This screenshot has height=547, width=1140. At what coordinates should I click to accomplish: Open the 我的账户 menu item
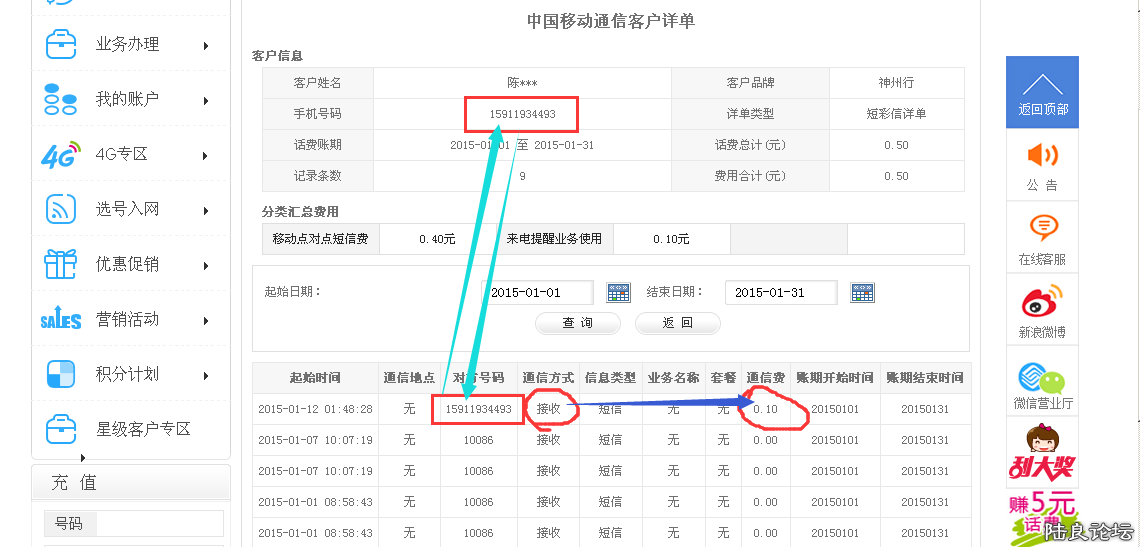[127, 99]
